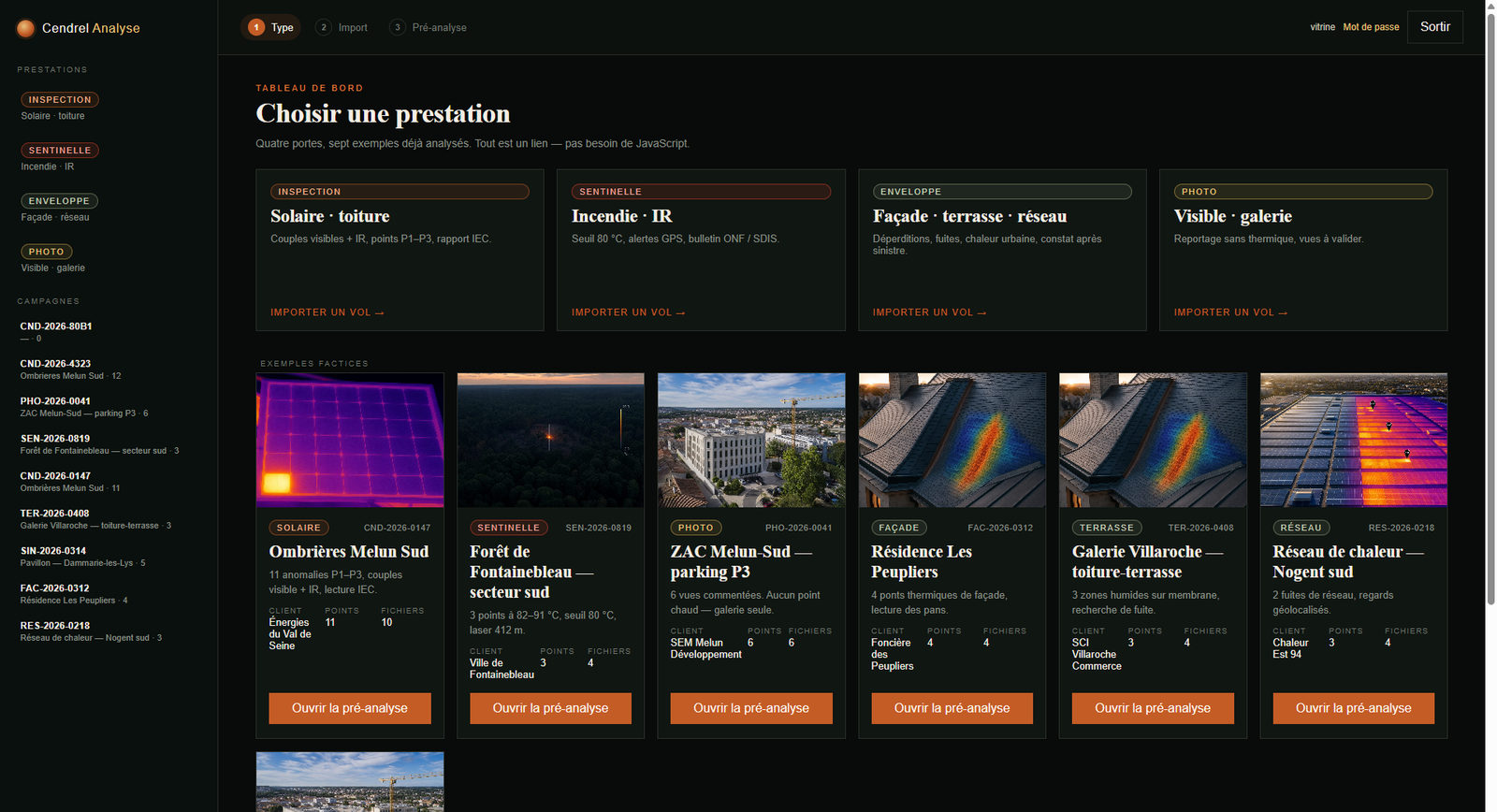1497x812 pixels.
Task: Click the Inspection tag on Solaire card
Action: (400, 192)
